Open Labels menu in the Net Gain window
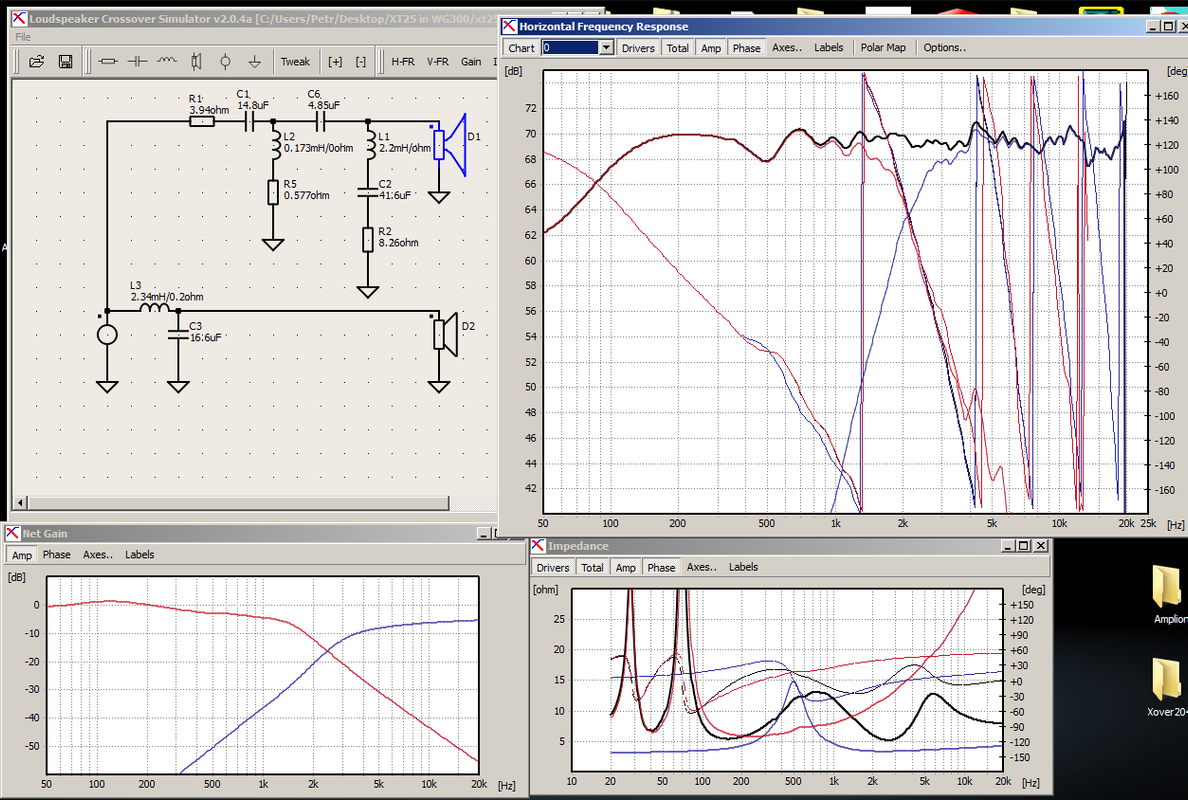1188x800 pixels. tap(139, 555)
